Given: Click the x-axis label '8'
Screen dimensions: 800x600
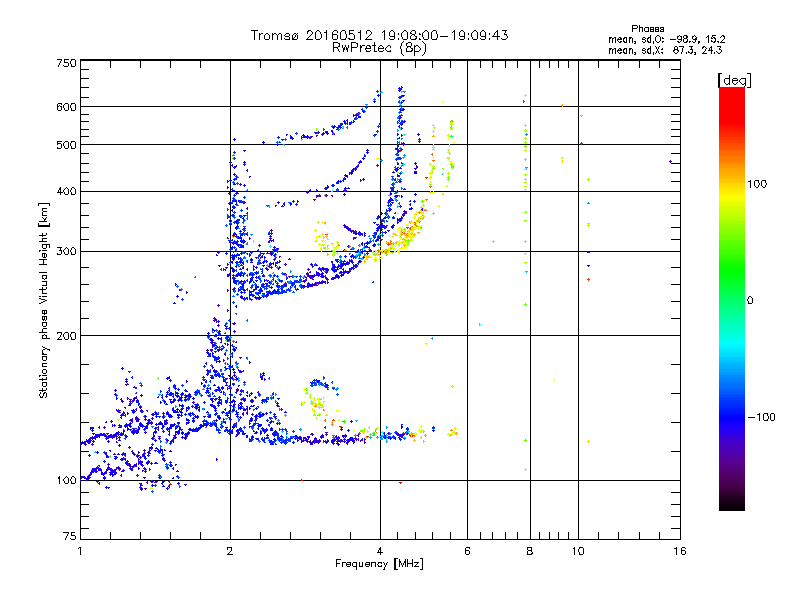Looking at the screenshot, I should 530,551.
